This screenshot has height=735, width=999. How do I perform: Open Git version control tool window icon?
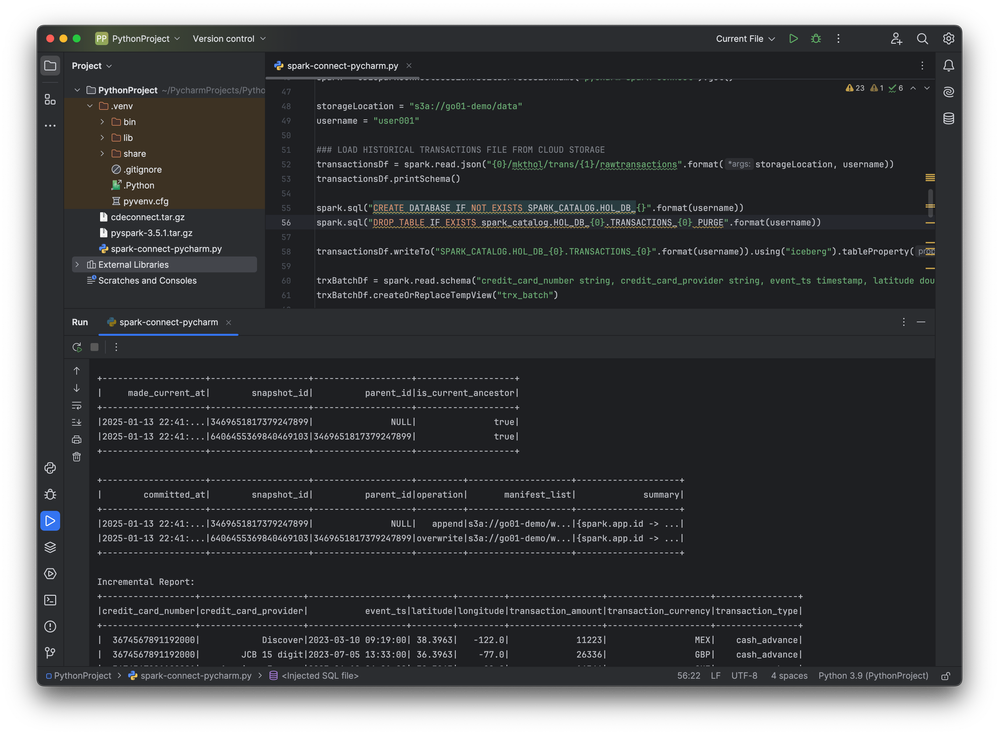point(50,653)
